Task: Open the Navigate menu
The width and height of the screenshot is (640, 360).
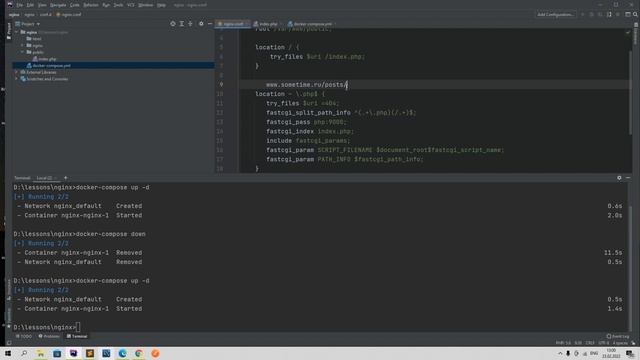Action: 58,5
